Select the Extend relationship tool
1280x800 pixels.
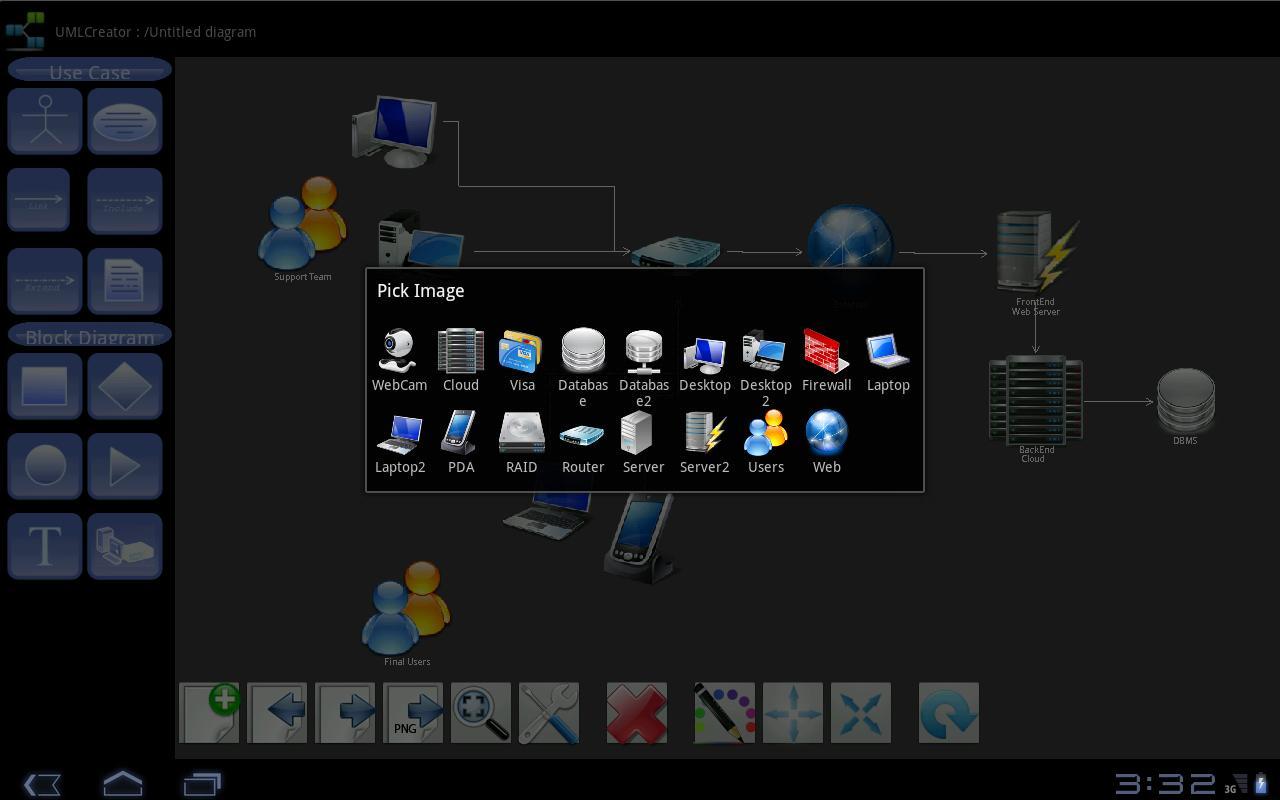[x=44, y=281]
